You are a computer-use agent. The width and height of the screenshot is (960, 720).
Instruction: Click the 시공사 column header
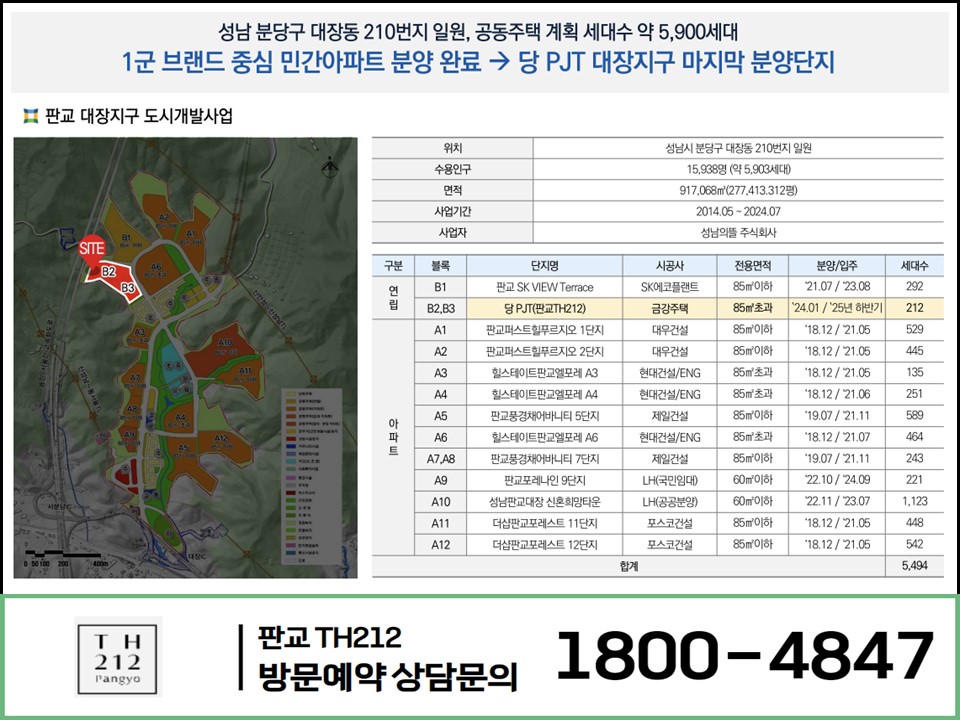[x=670, y=266]
